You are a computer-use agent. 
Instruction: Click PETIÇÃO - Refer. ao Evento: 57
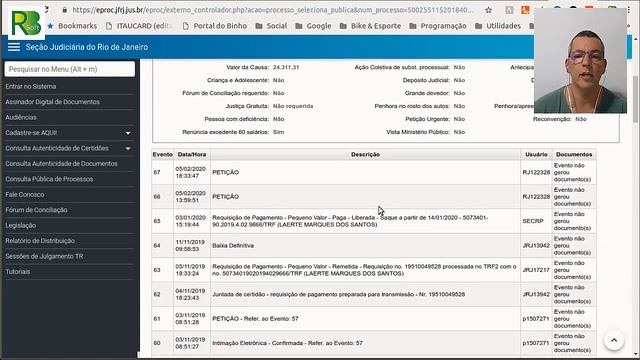pyautogui.click(x=255, y=319)
